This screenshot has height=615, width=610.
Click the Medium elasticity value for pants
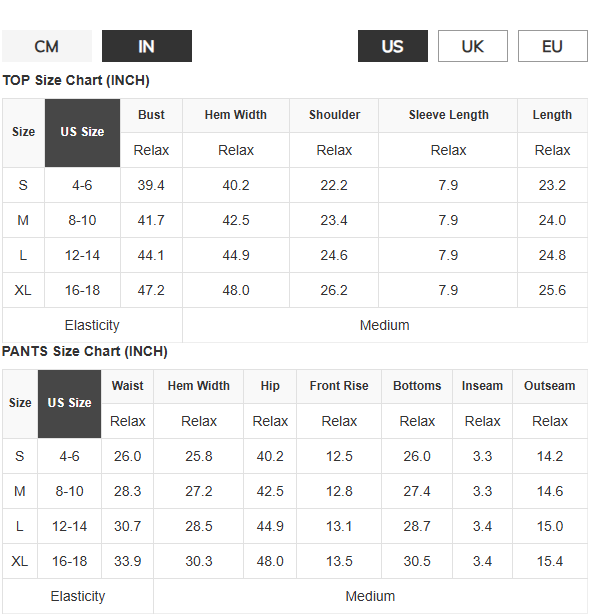coord(370,596)
